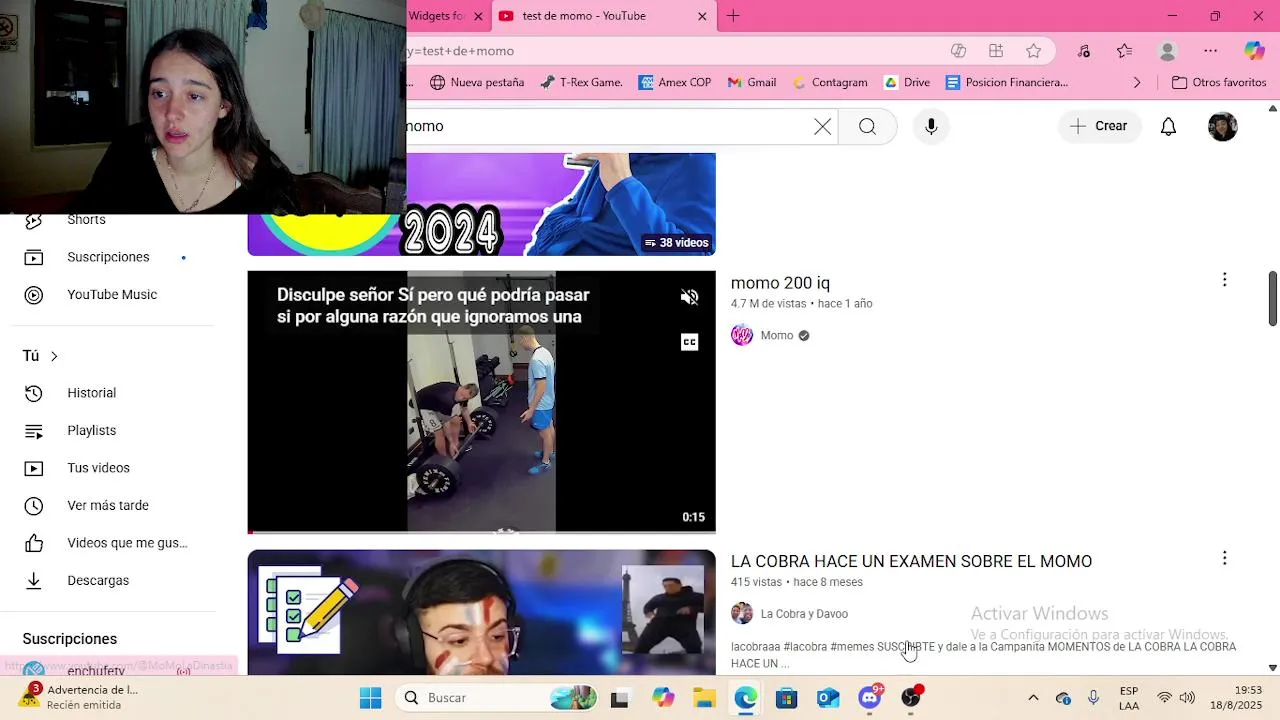Click the YouTube search magnifier button
Screen dimensions: 1280x720
click(x=867, y=126)
